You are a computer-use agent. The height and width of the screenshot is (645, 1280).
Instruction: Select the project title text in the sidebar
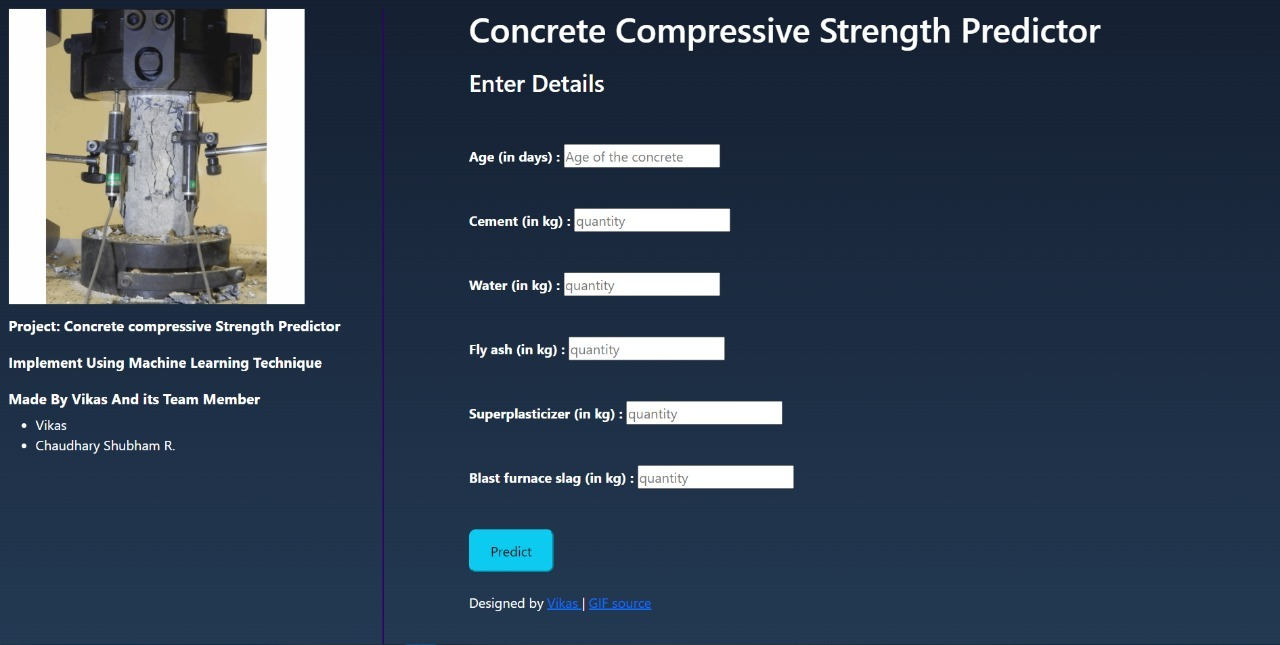click(x=174, y=326)
